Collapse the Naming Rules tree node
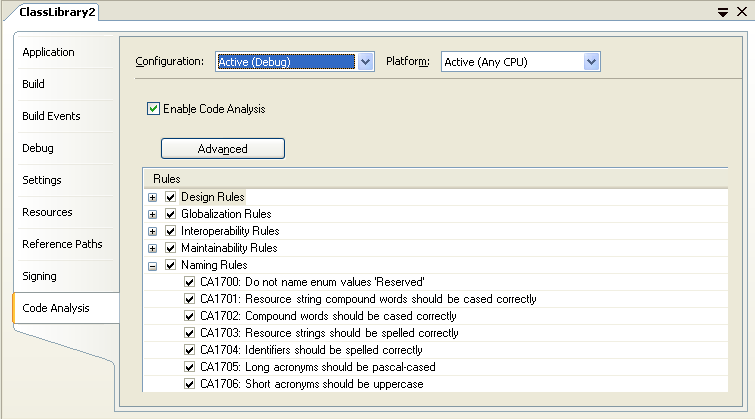Image resolution: width=755 pixels, height=419 pixels. (x=153, y=265)
